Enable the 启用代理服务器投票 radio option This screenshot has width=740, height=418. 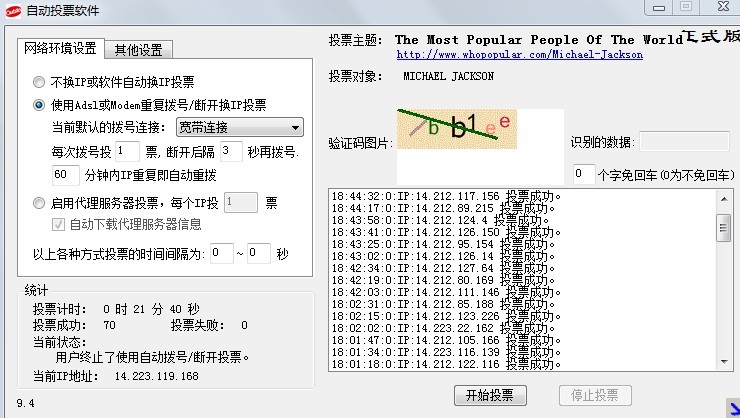tap(39, 203)
